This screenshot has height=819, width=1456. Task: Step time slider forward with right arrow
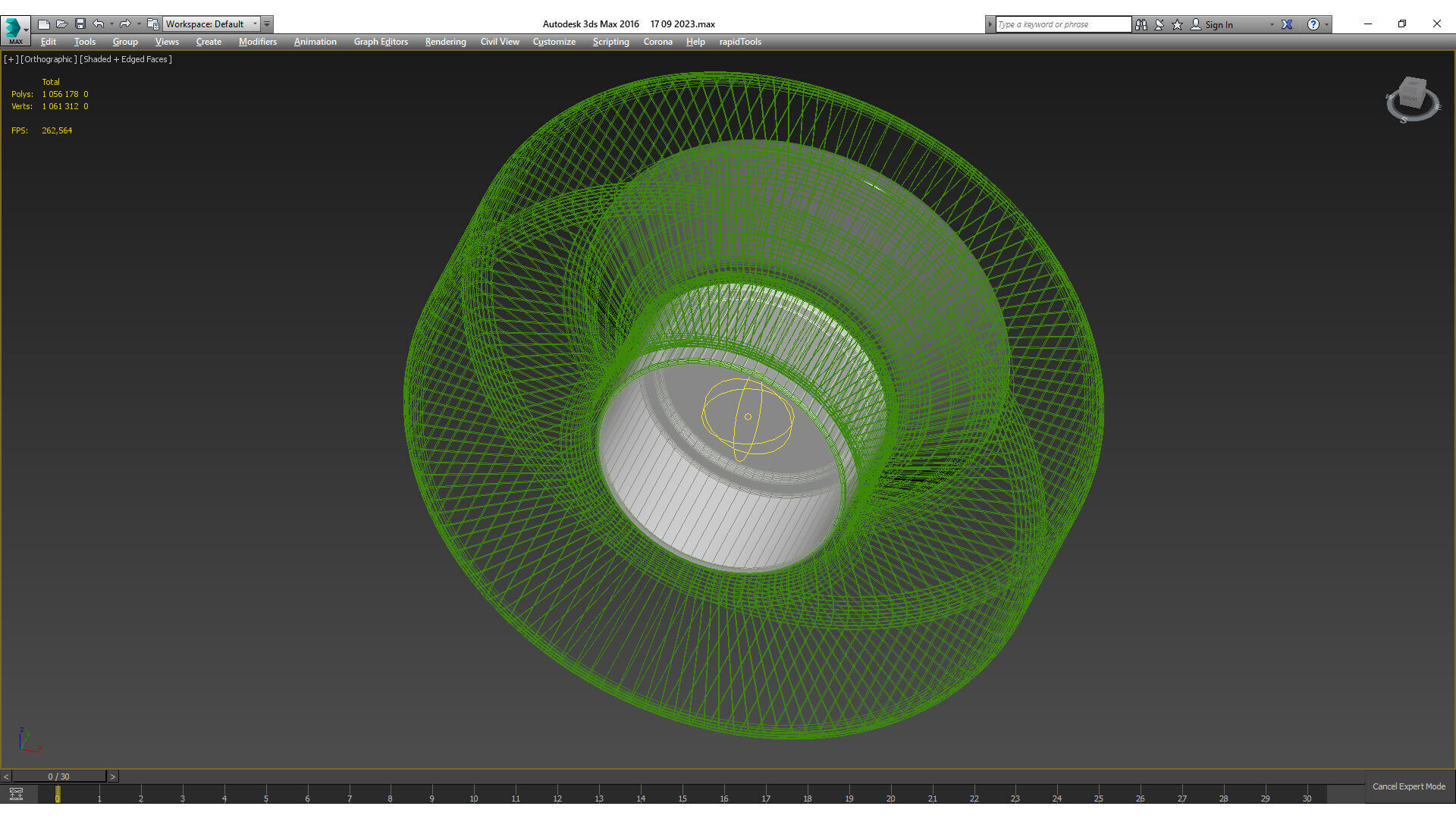coord(113,777)
